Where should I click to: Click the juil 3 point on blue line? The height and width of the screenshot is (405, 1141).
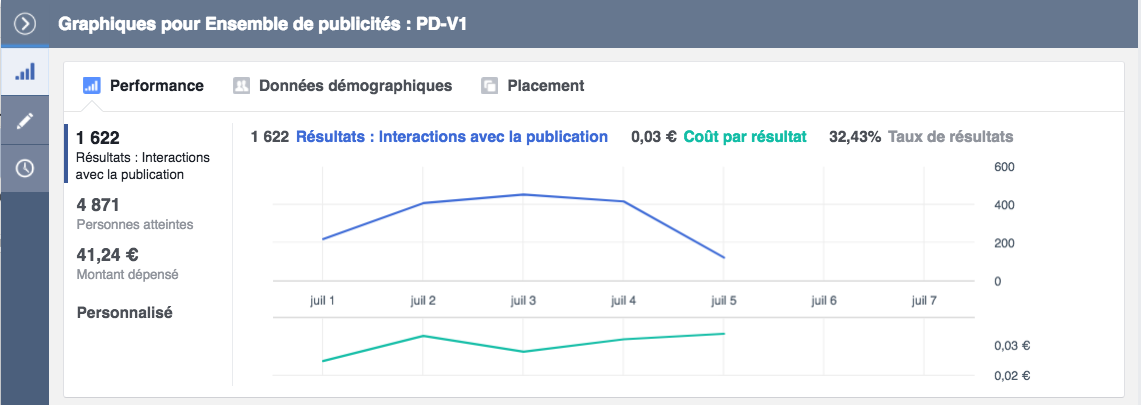(523, 194)
